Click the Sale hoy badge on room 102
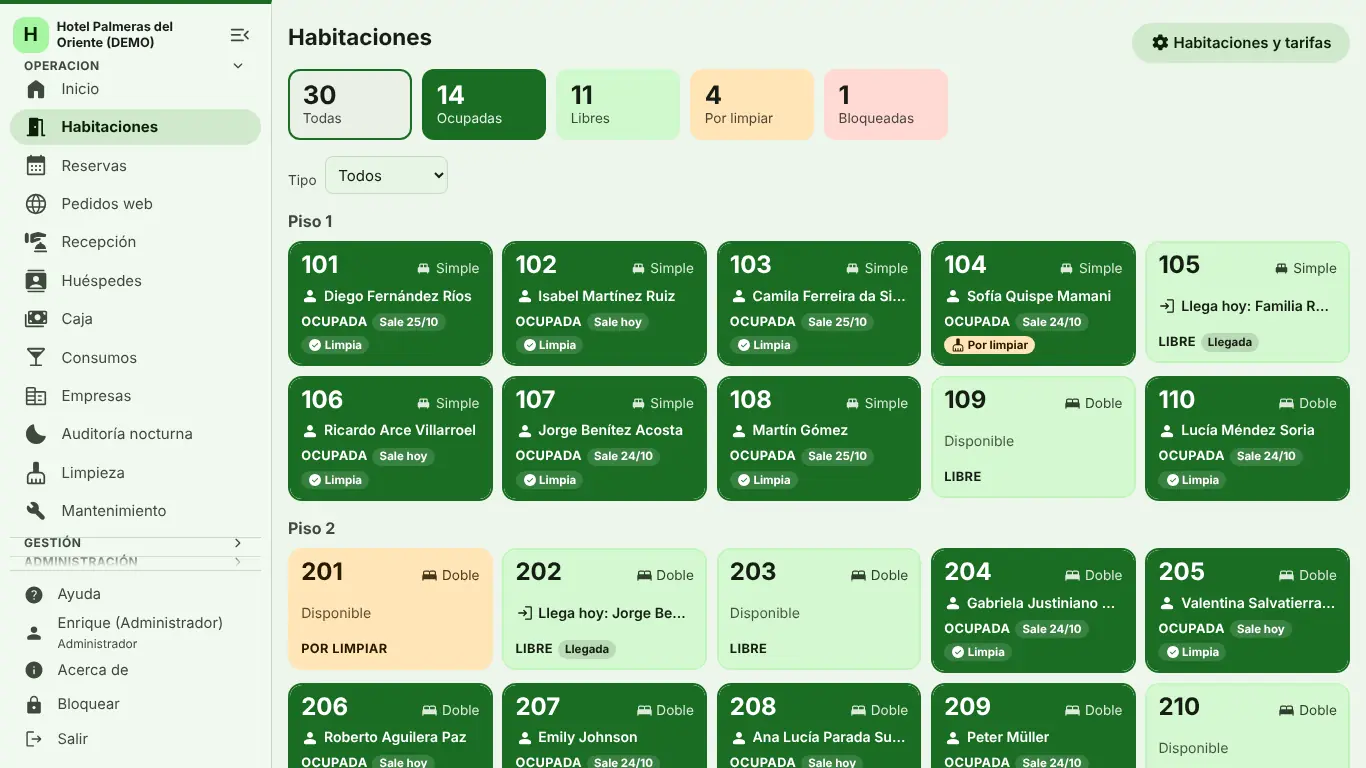Viewport: 1366px width, 768px height. pos(618,322)
